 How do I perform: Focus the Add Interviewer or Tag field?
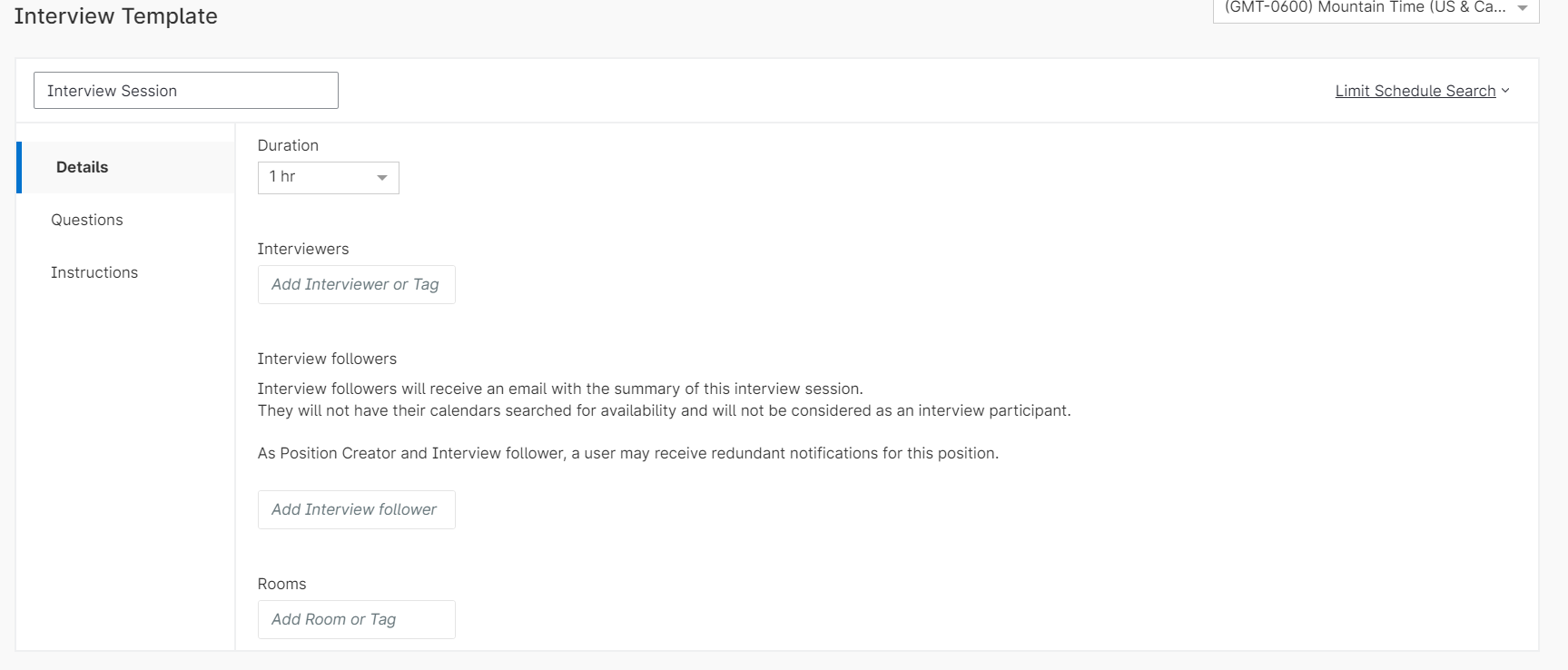pos(356,285)
